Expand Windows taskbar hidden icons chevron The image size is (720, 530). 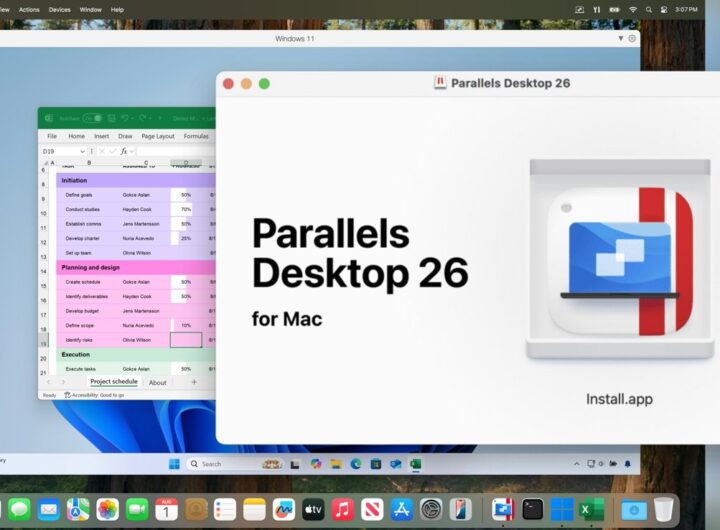point(577,464)
